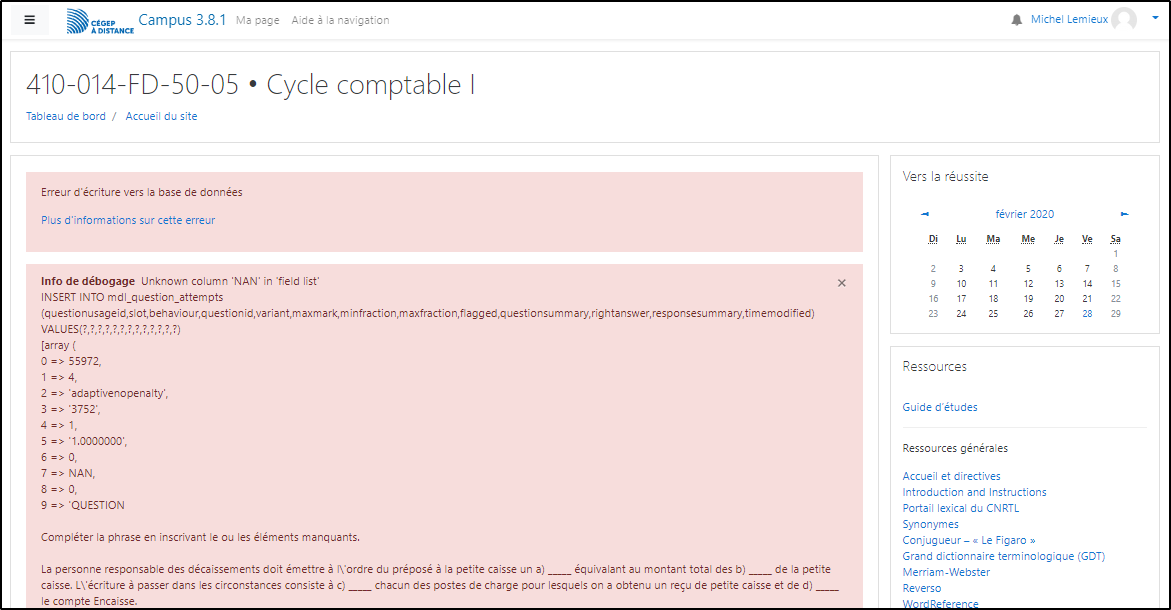Select day 28 in the calendar
1171x610 pixels.
[1087, 313]
